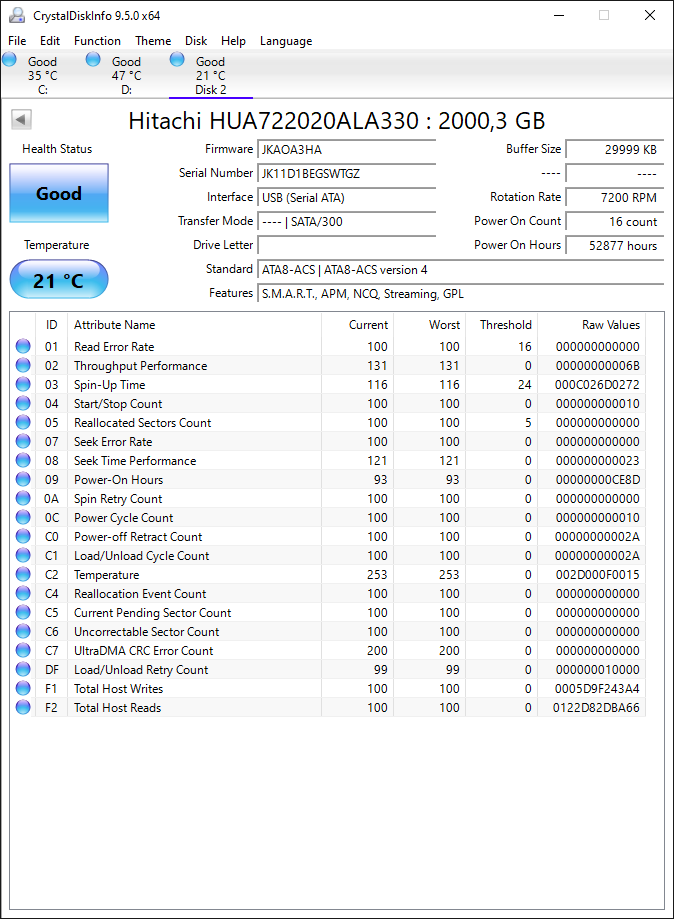Click status orb of Power-On Hours row
Screen dimensions: 674x919
pos(23,479)
